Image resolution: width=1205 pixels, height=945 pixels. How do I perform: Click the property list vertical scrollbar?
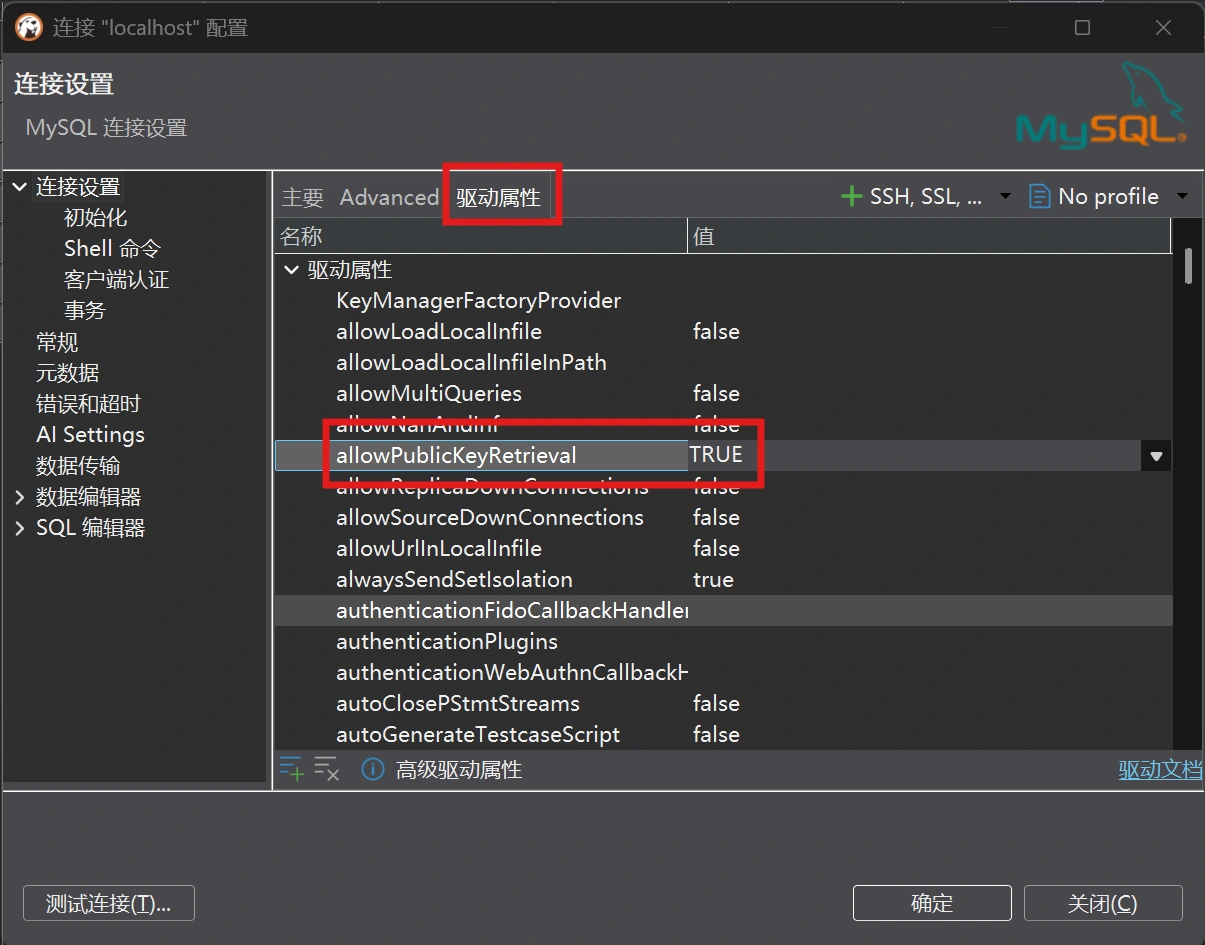(1188, 266)
